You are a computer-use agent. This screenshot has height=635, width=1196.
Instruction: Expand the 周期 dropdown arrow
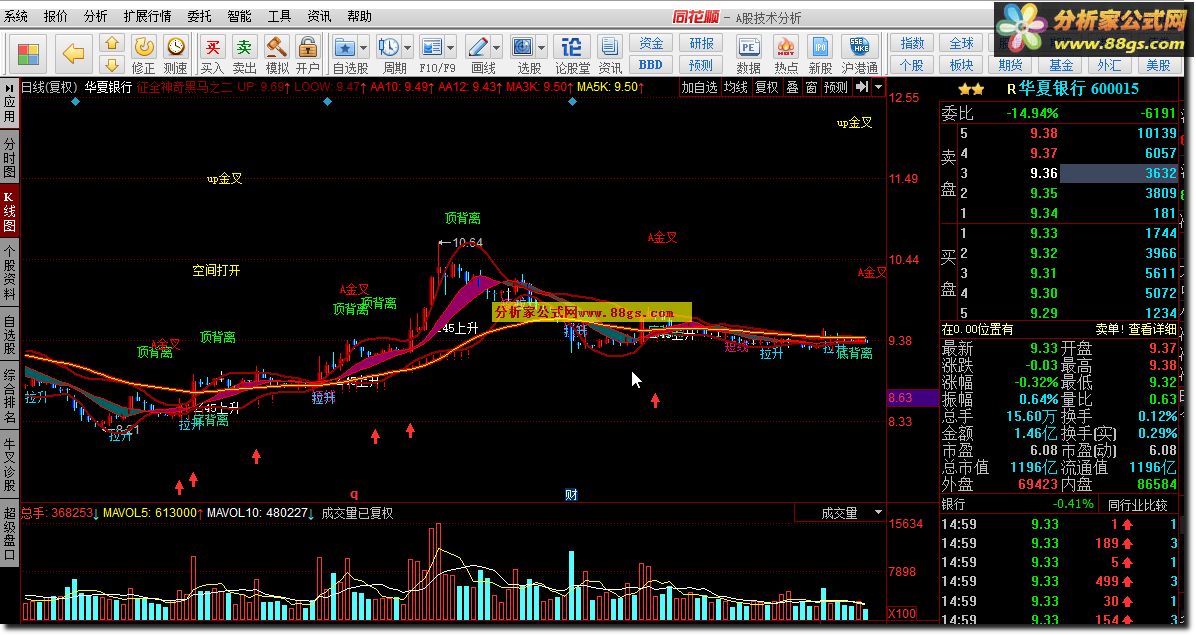pos(407,47)
